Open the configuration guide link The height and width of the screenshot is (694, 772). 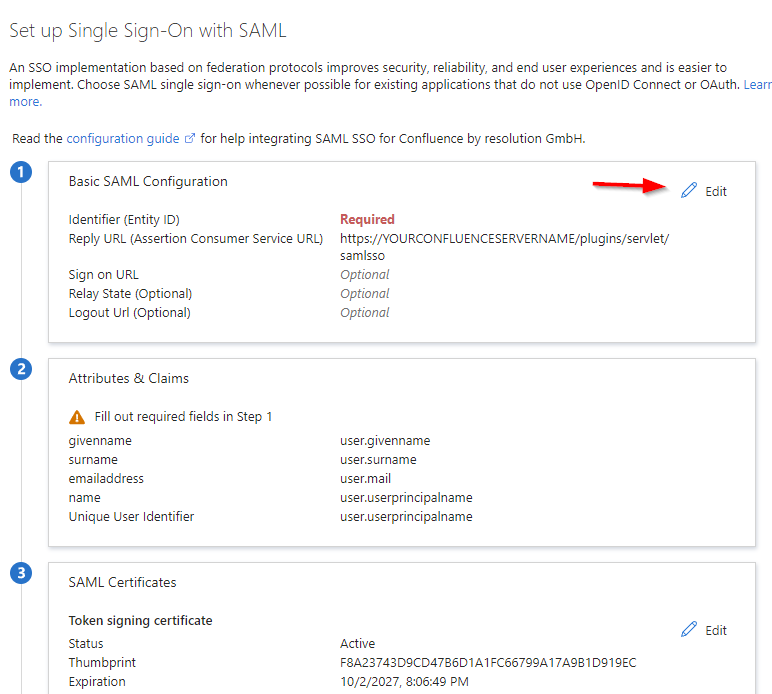pos(123,139)
